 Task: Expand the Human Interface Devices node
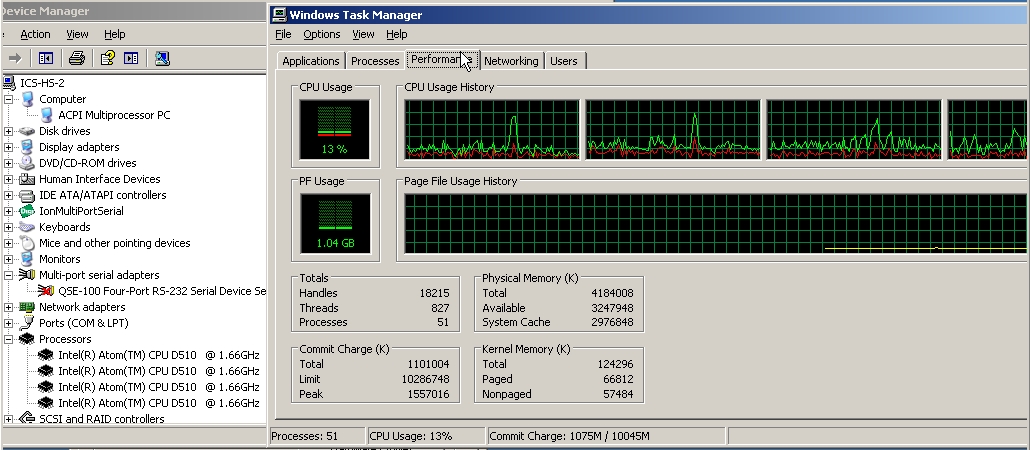pos(8,179)
